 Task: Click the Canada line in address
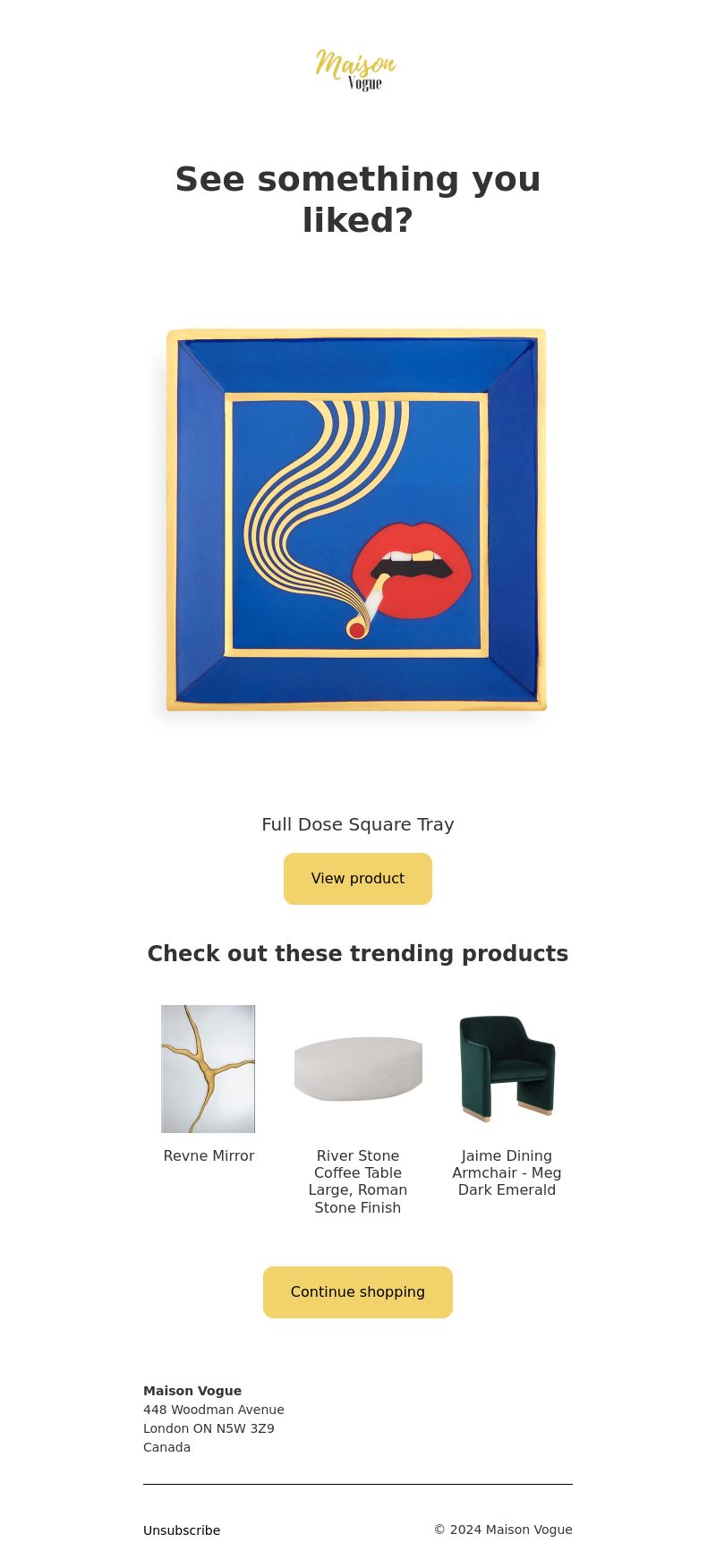click(166, 1447)
